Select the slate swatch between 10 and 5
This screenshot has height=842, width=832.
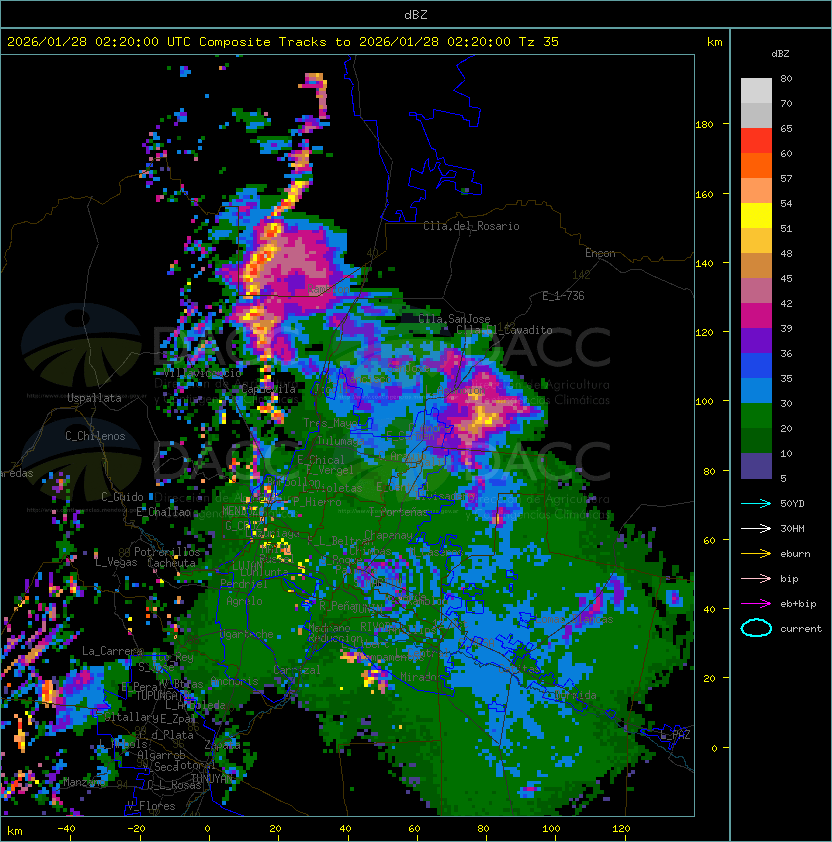pos(756,466)
